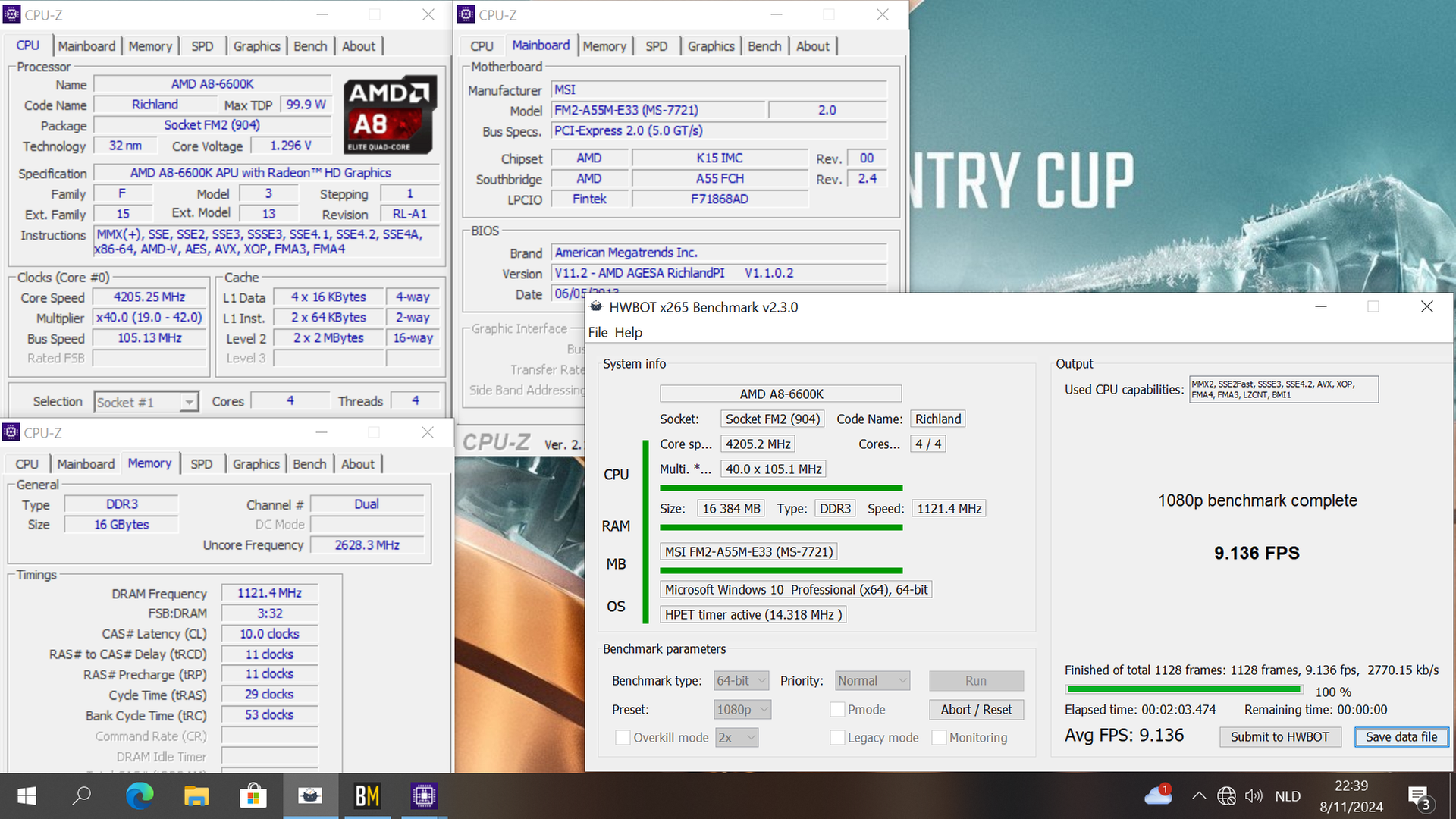Open Preset 1080p dropdown

[x=743, y=710]
